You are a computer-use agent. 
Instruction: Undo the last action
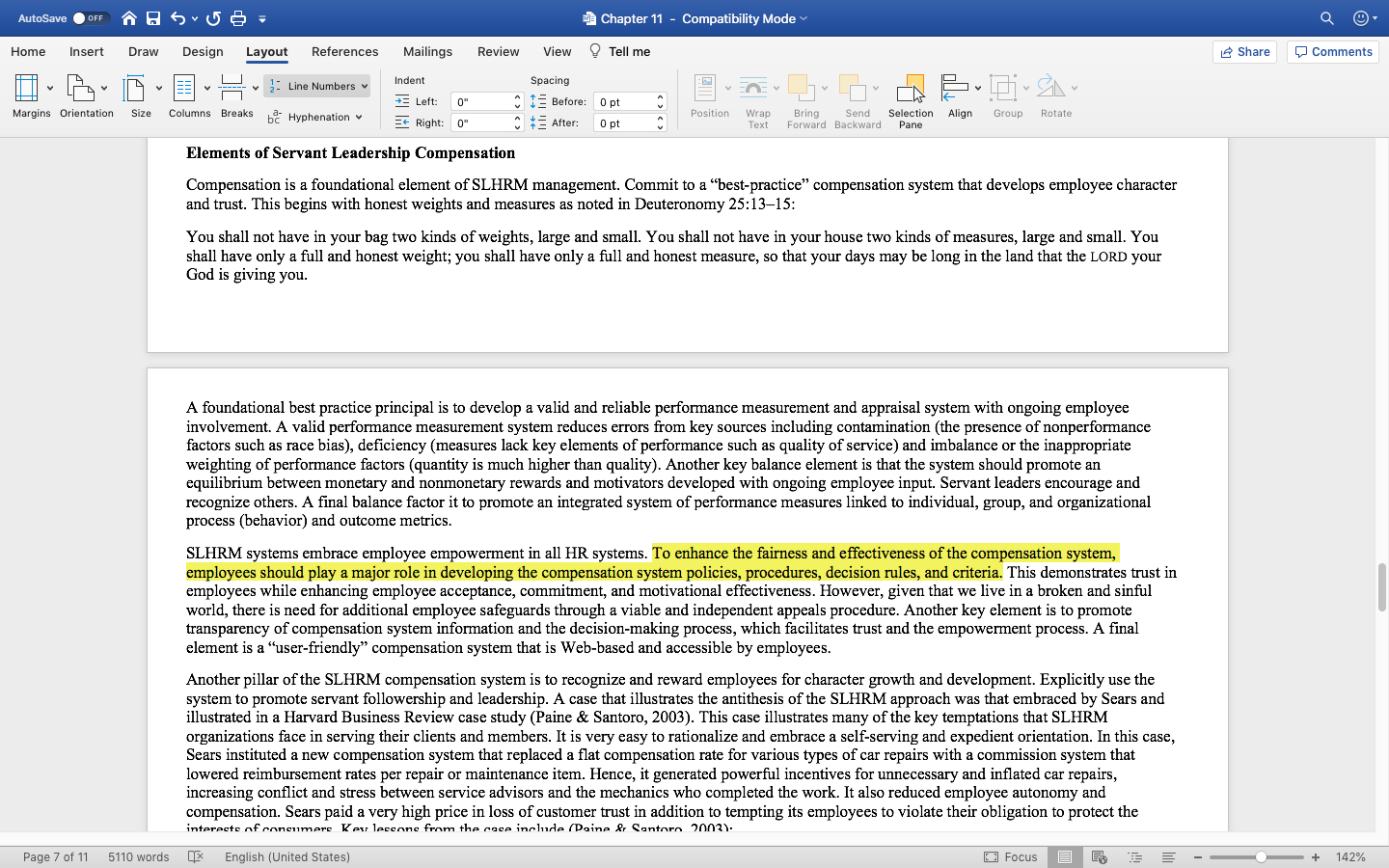point(177,18)
